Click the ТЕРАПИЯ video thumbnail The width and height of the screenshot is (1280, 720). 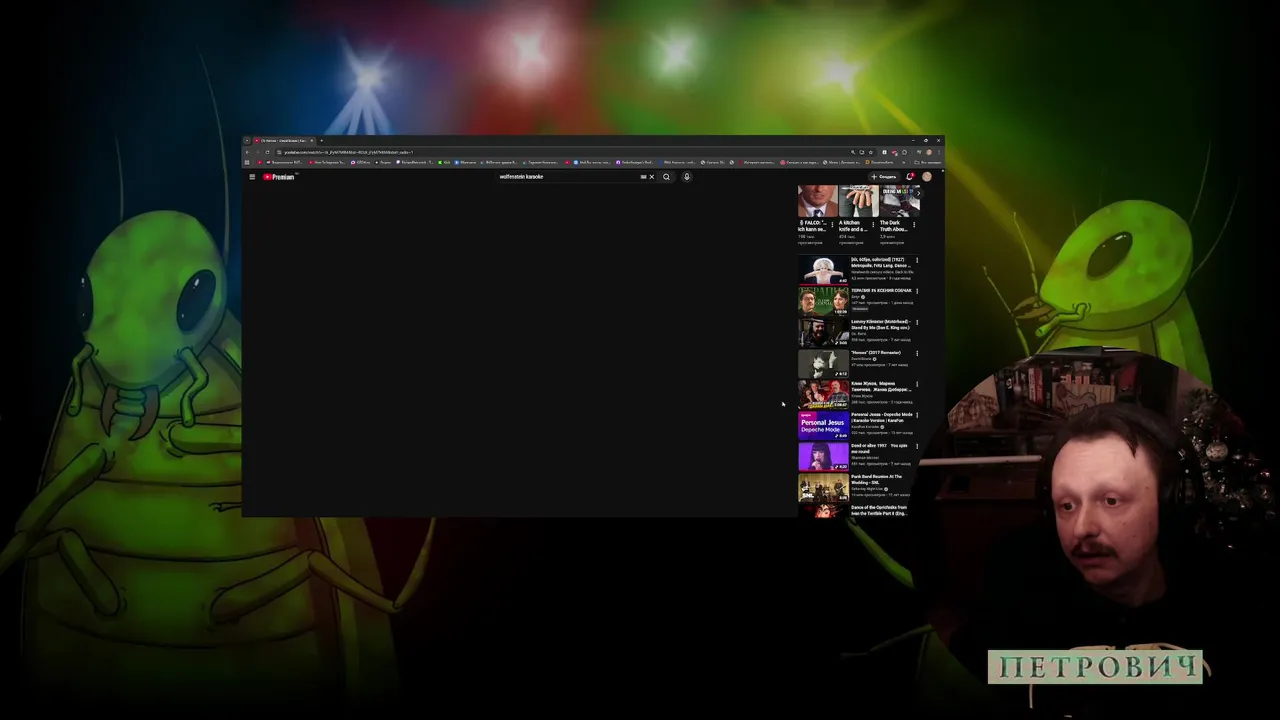click(823, 301)
